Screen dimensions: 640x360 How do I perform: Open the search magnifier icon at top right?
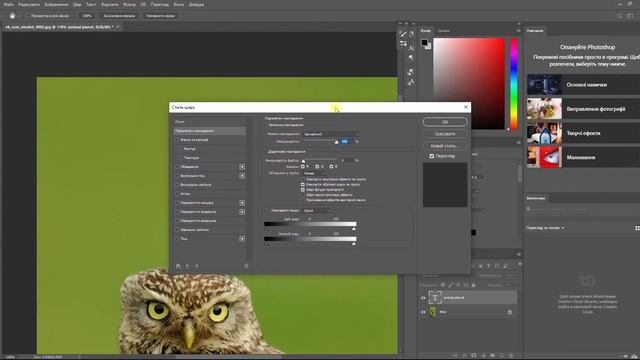tap(620, 16)
